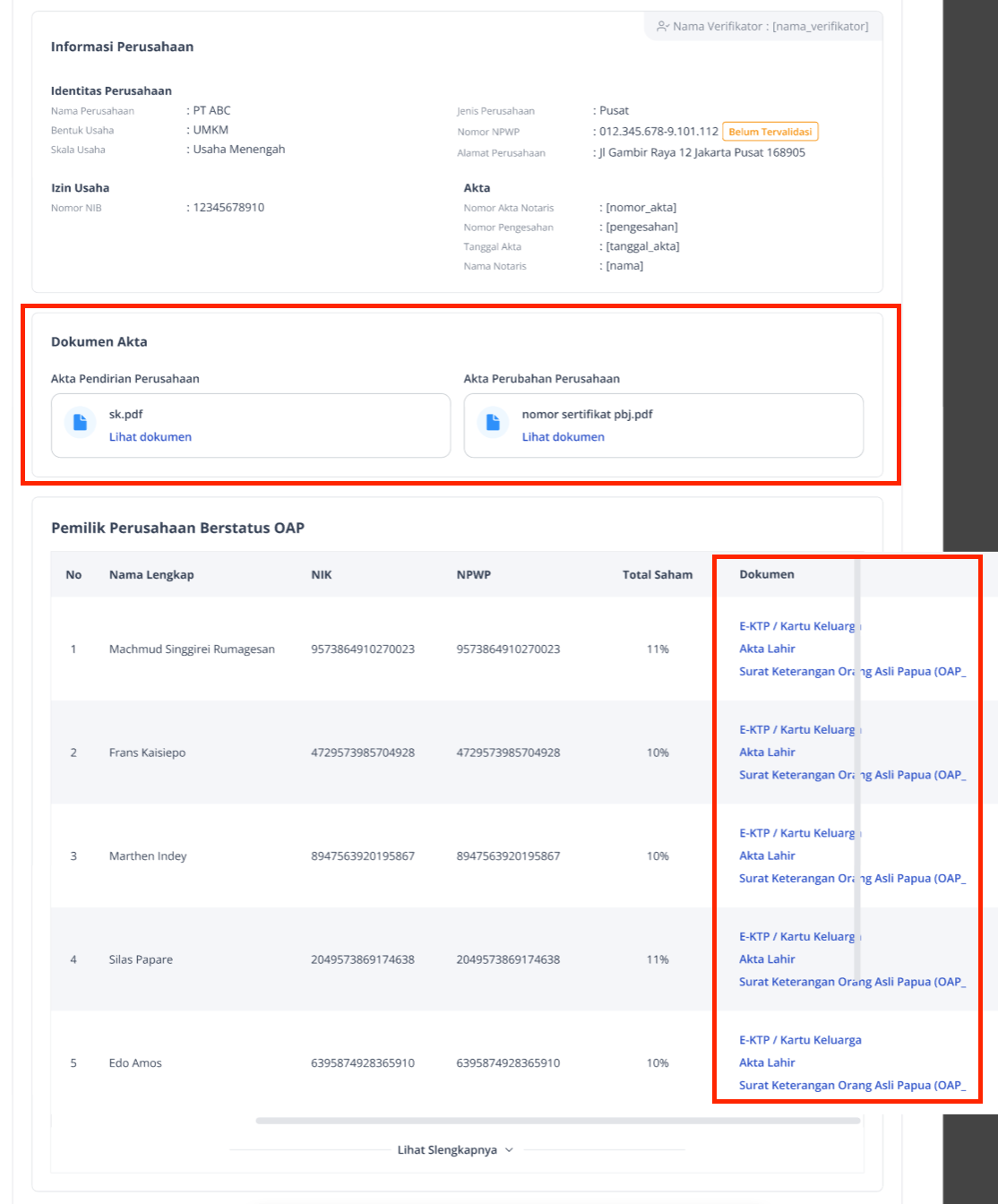The width and height of the screenshot is (998, 1204).
Task: Click NIK 6395874928365910 for Edo Amos
Action: pos(363,1063)
